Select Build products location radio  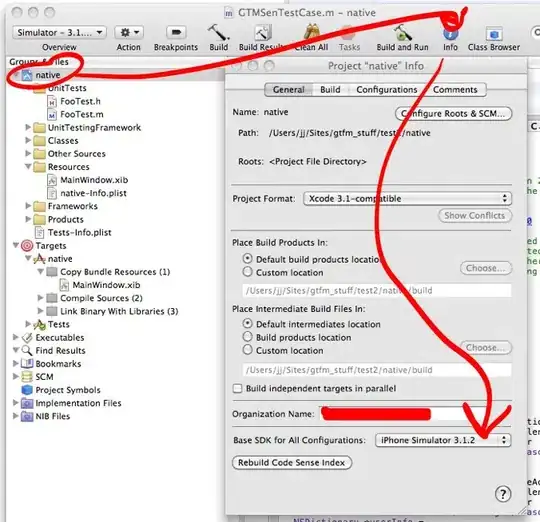(247, 337)
